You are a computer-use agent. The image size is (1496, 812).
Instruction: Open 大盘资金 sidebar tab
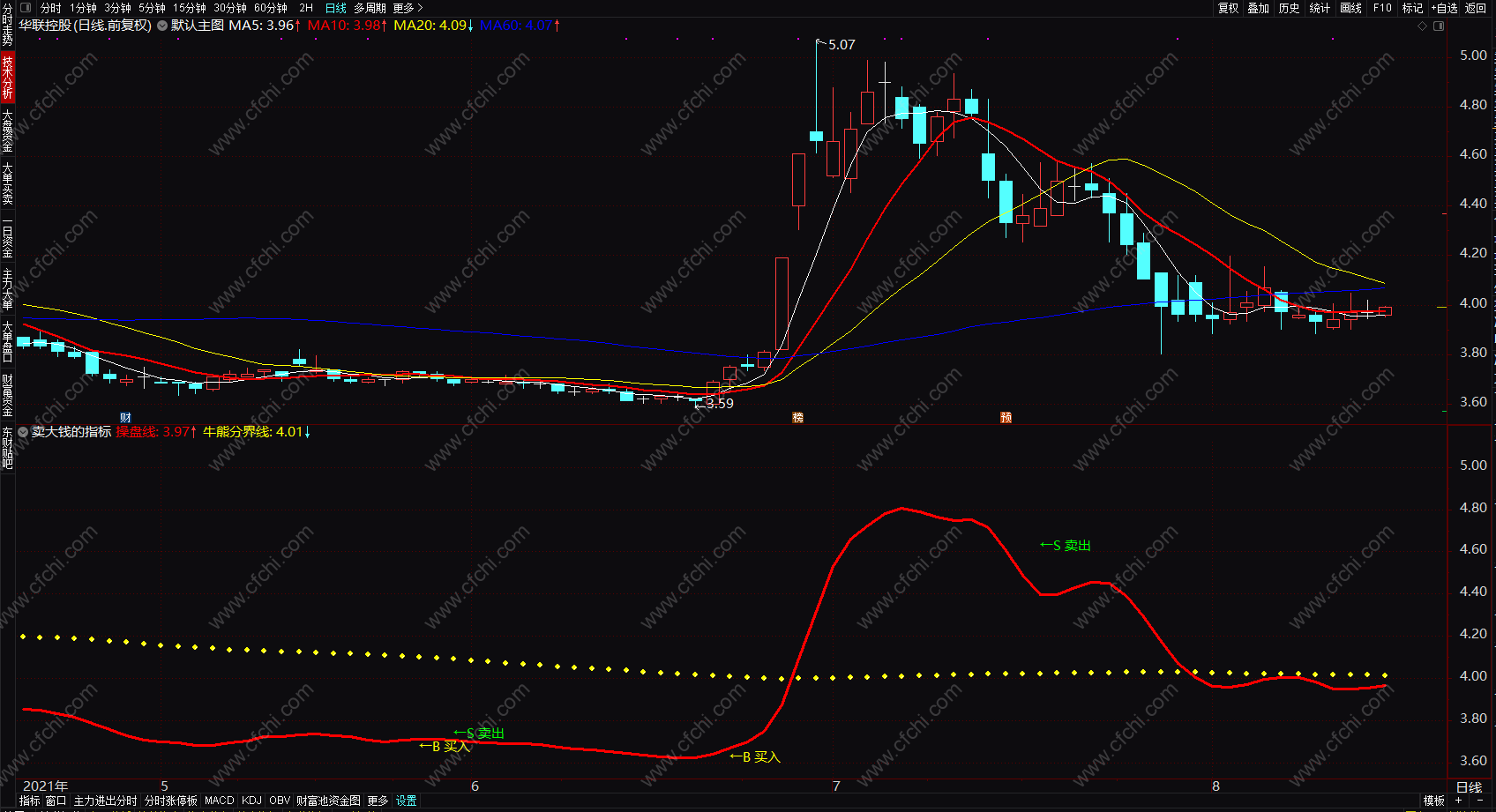(x=7, y=130)
